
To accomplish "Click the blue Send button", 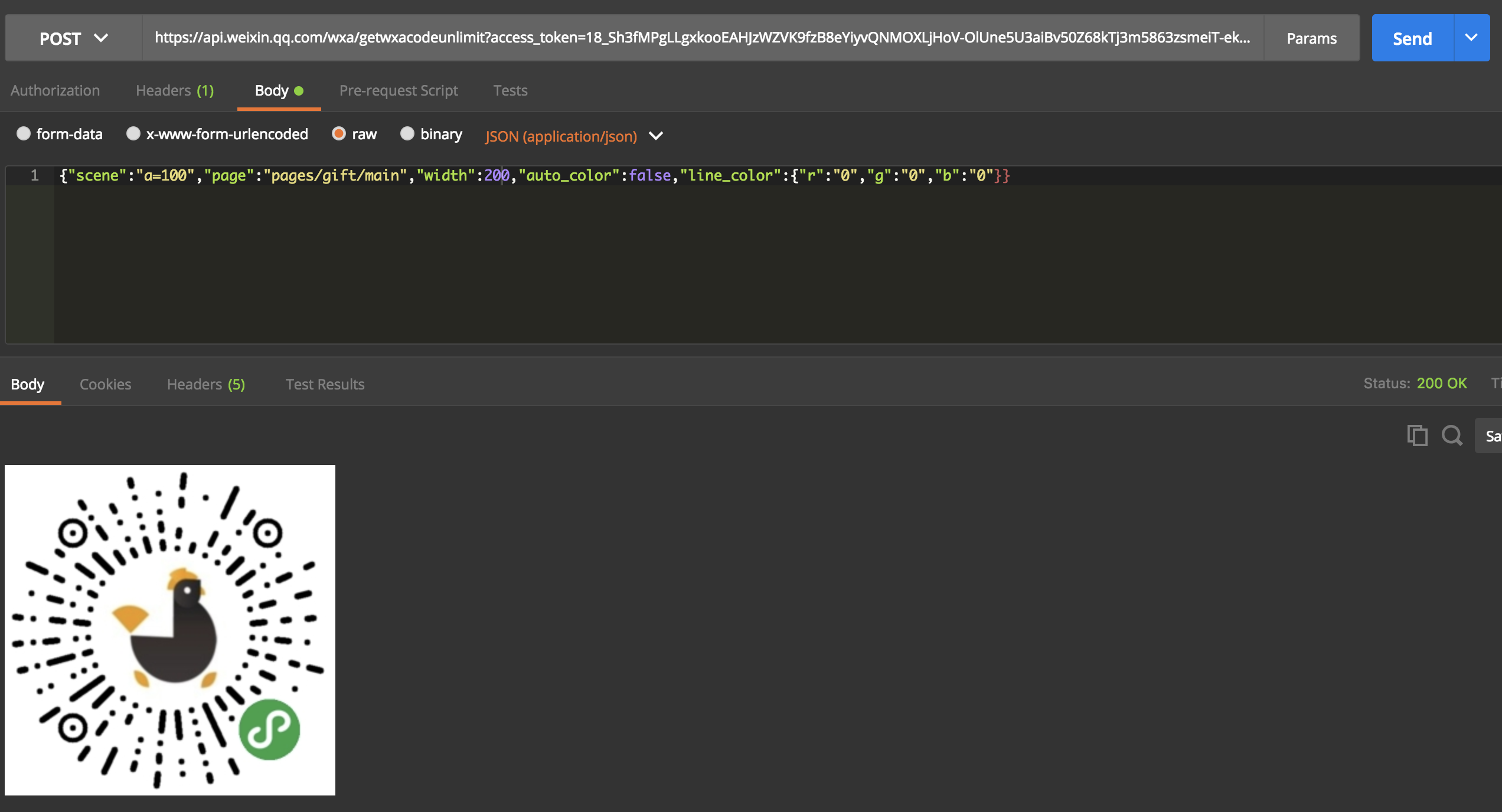I will click(1412, 38).
